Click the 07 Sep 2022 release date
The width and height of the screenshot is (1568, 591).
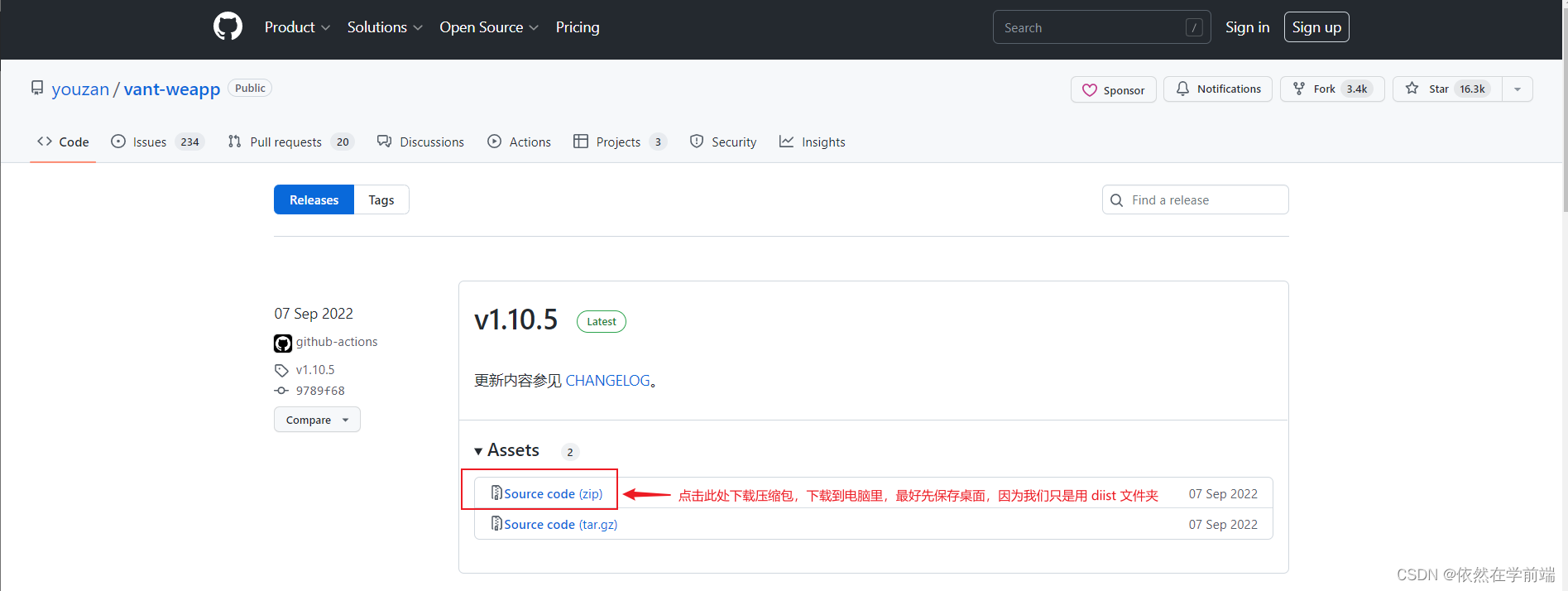[314, 314]
